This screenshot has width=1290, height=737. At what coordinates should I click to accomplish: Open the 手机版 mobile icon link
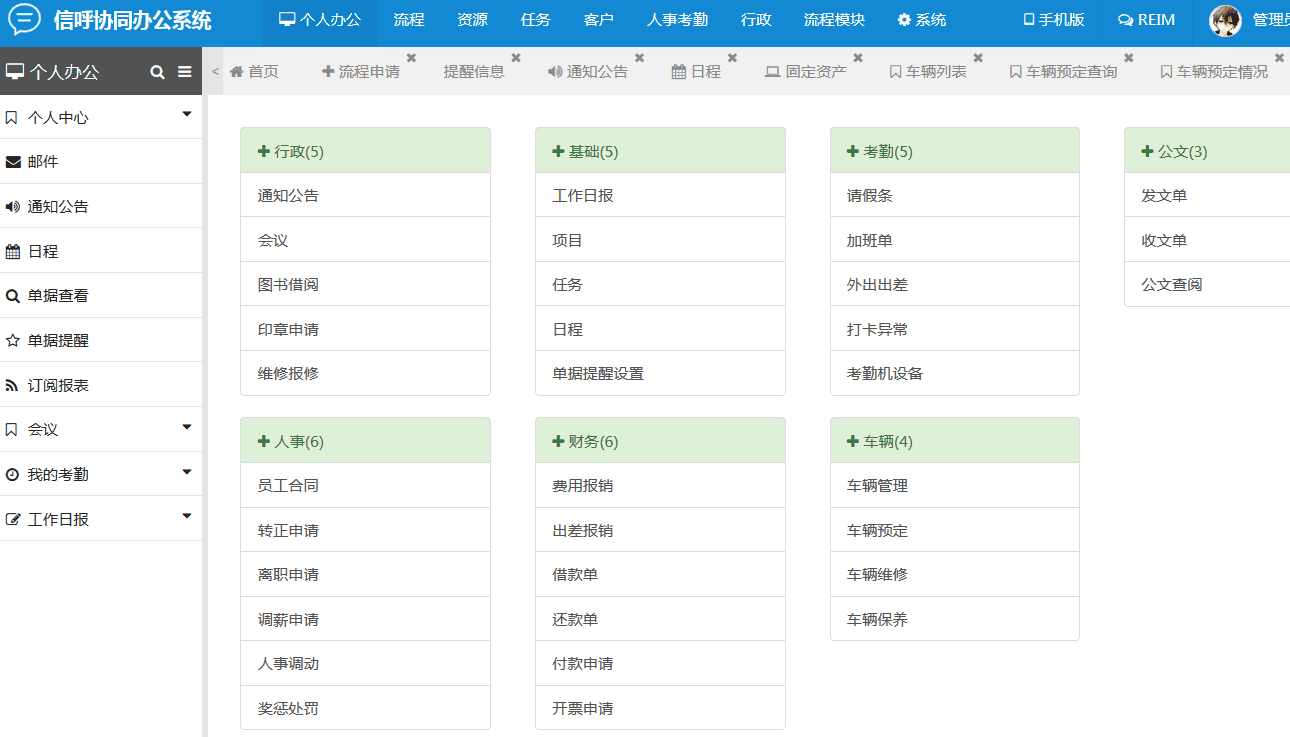click(x=1028, y=20)
